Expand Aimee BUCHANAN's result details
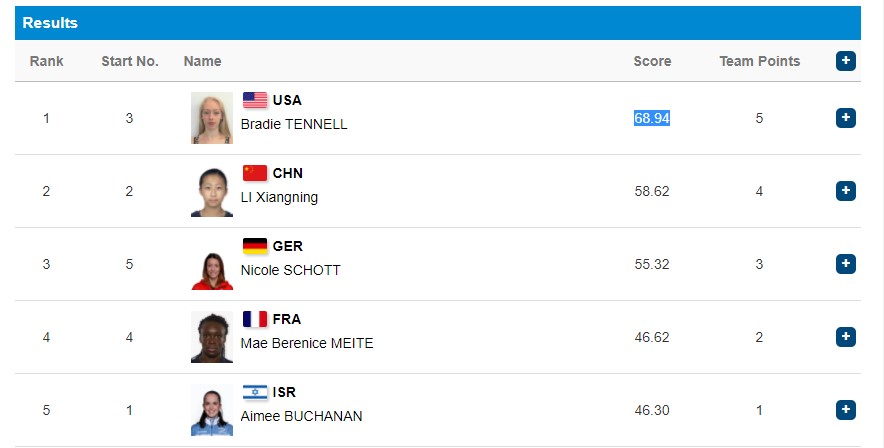Screen dimensions: 884x448 pyautogui.click(x=846, y=410)
